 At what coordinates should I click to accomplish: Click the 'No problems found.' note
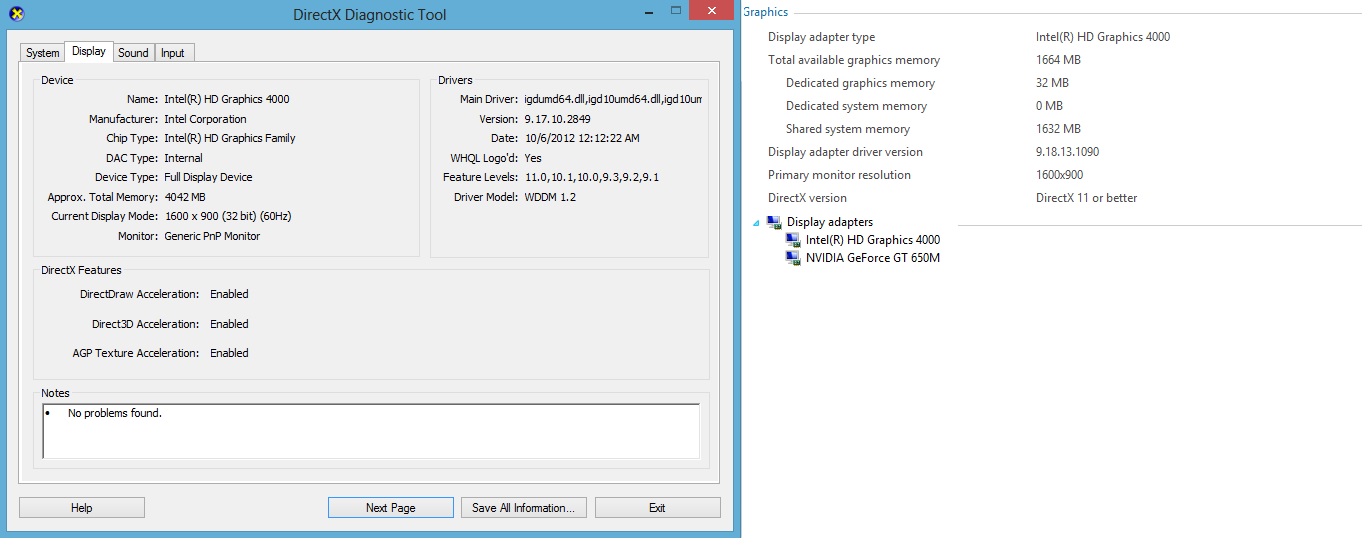pyautogui.click(x=115, y=413)
